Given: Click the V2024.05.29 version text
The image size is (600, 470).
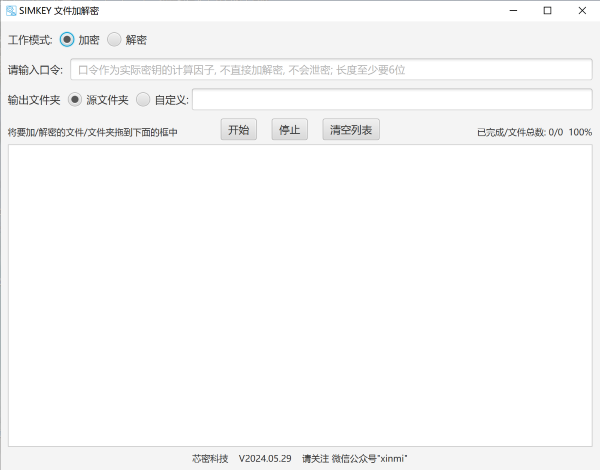Looking at the screenshot, I should click(265, 459).
